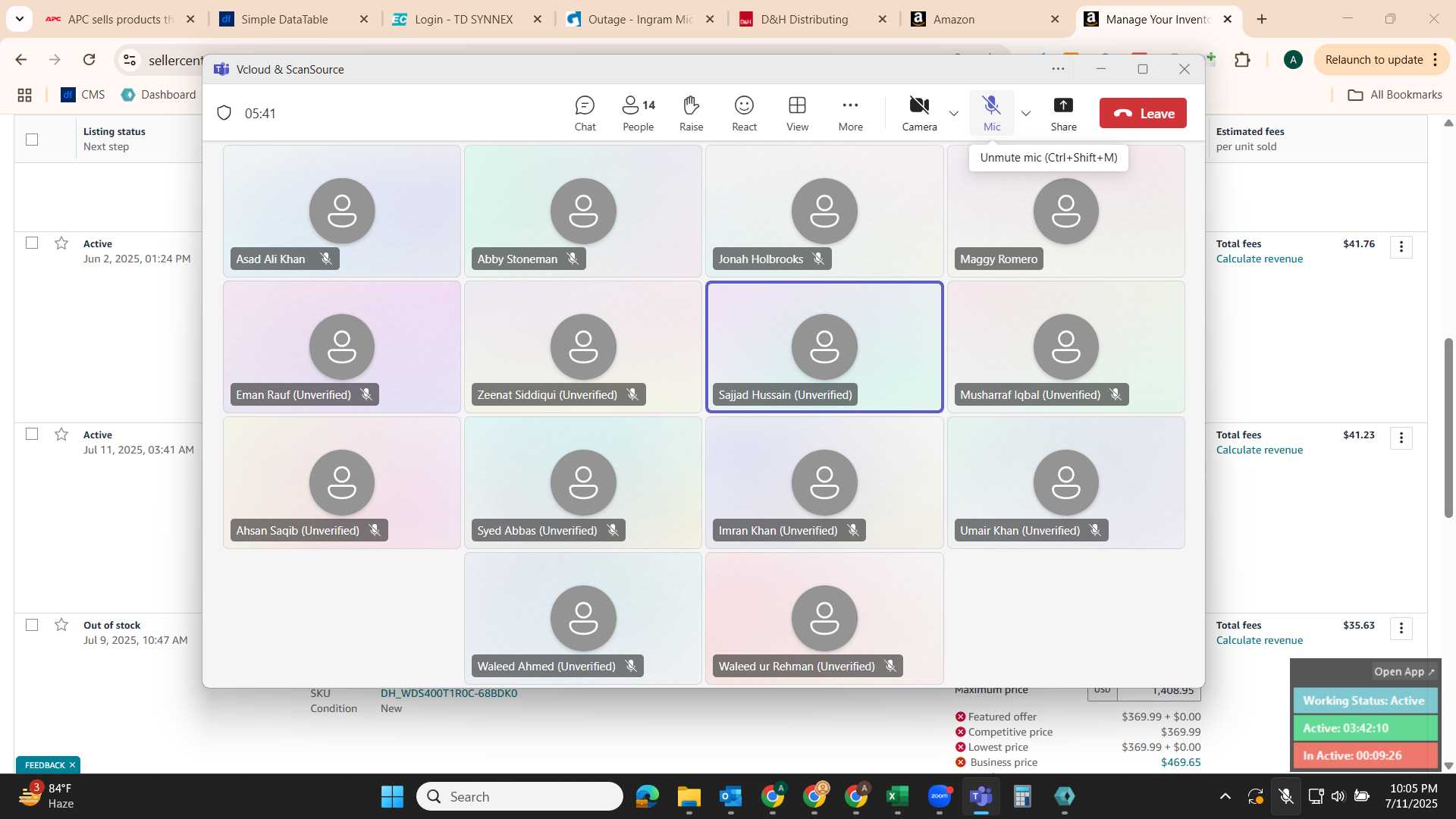The image size is (1456, 819).
Task: Tick checkbox for Jul 11, 2025 active listing
Action: point(32,434)
